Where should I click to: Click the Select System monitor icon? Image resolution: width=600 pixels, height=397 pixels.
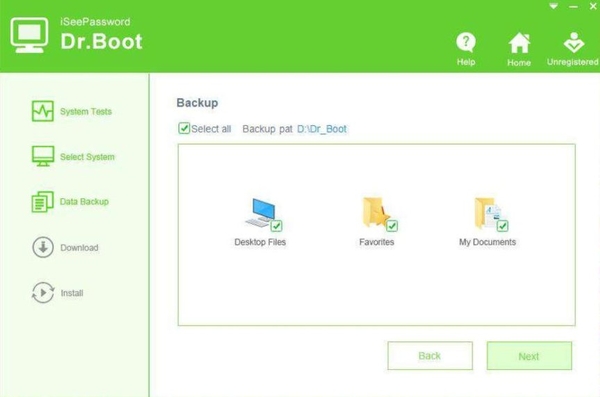(42, 156)
